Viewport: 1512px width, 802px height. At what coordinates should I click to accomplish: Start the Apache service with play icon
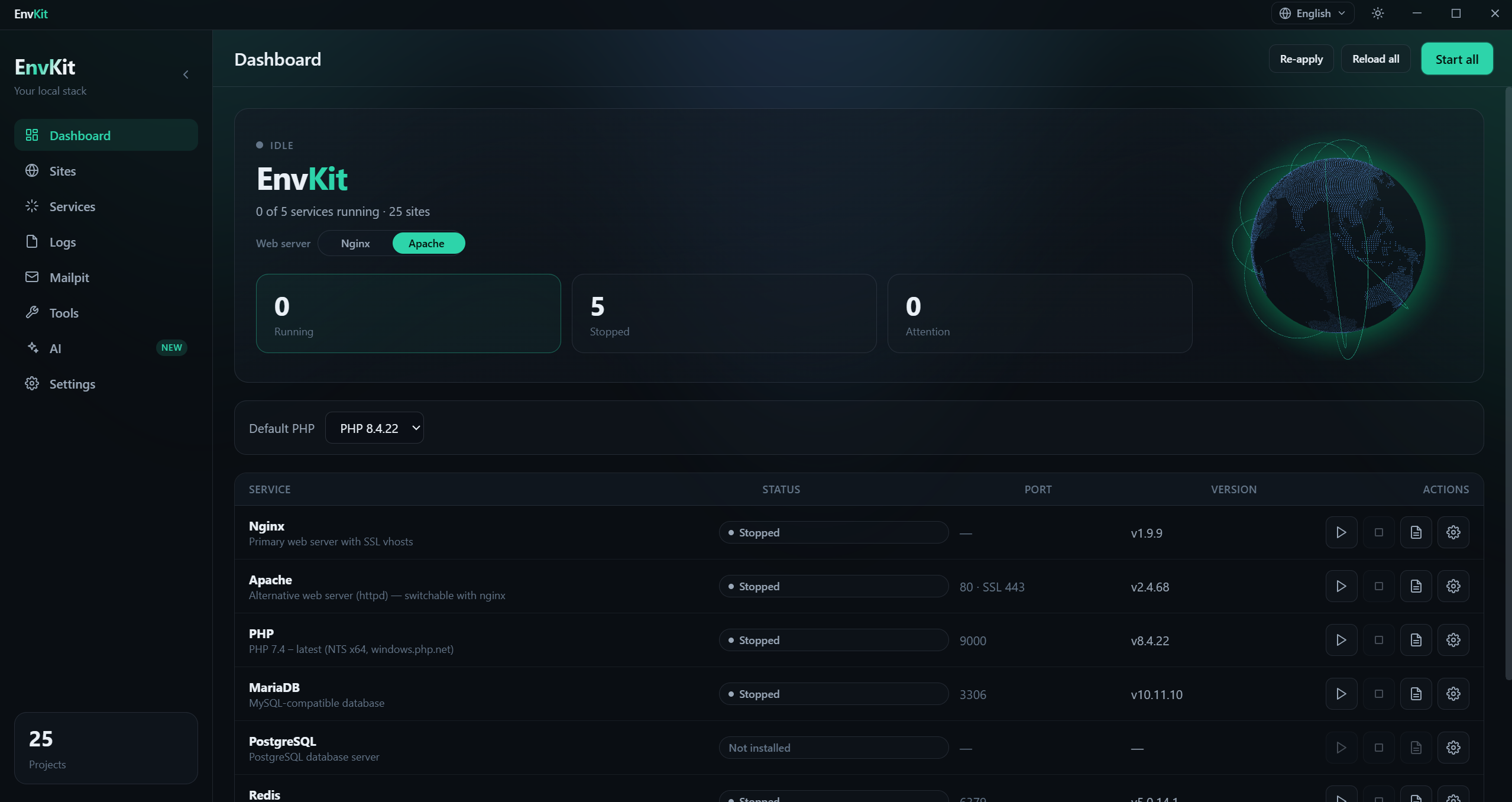1341,586
